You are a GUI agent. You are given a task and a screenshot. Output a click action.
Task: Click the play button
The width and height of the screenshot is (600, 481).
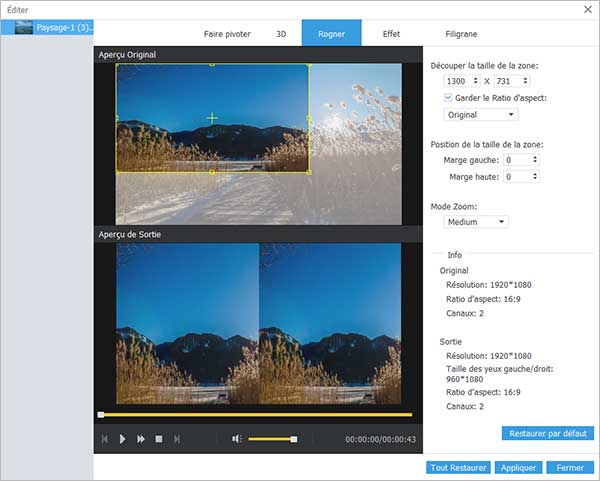coord(123,439)
